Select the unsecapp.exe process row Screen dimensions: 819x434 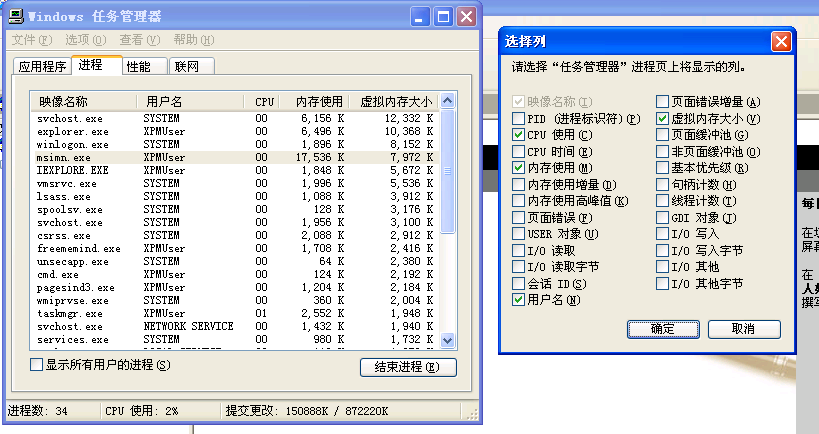tap(235, 262)
